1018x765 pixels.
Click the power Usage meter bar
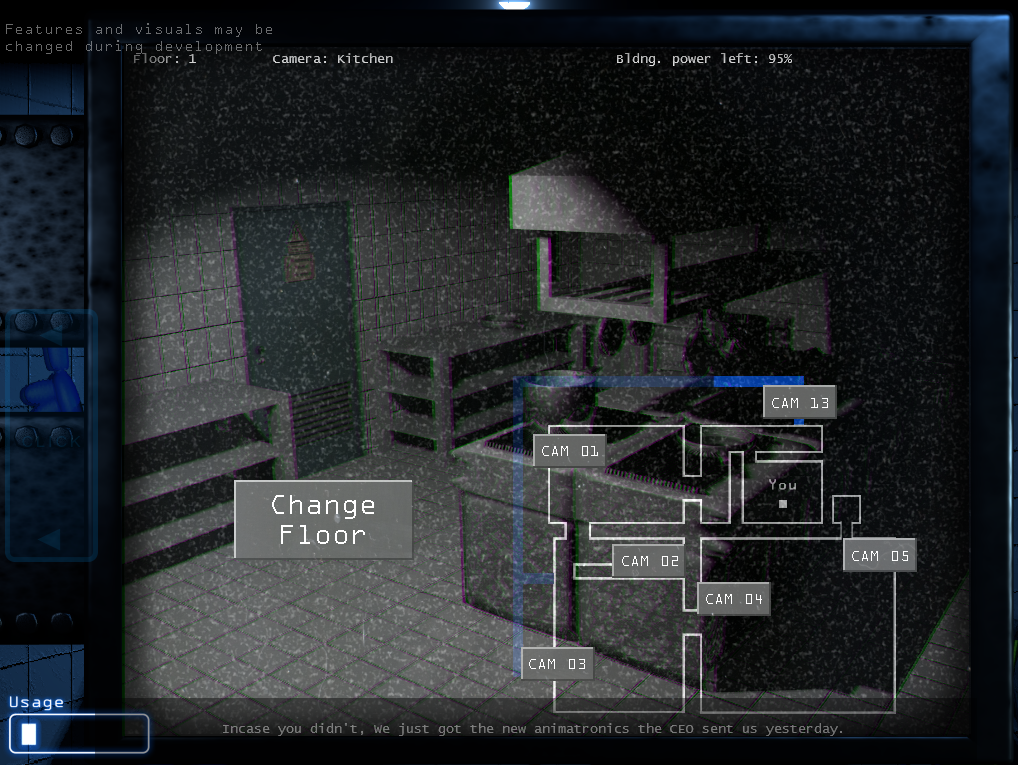pyautogui.click(x=79, y=733)
